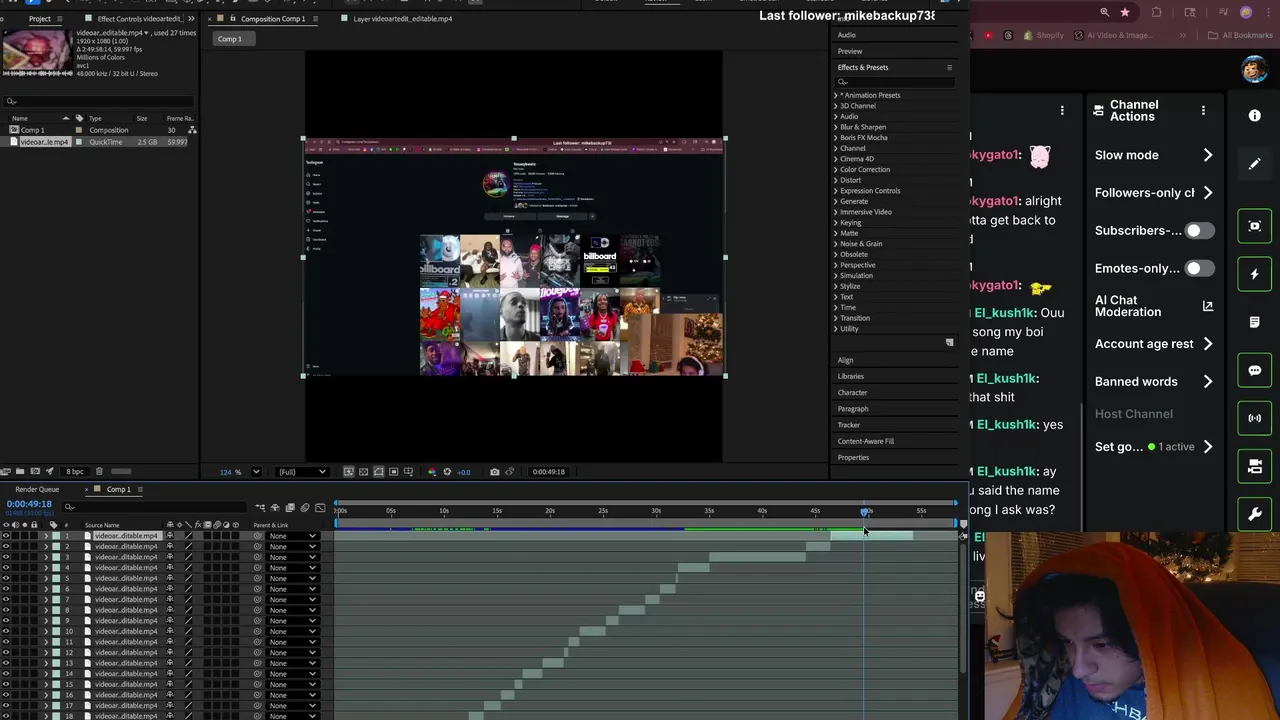
Task: Open Slow mode settings
Action: (x=1153, y=155)
